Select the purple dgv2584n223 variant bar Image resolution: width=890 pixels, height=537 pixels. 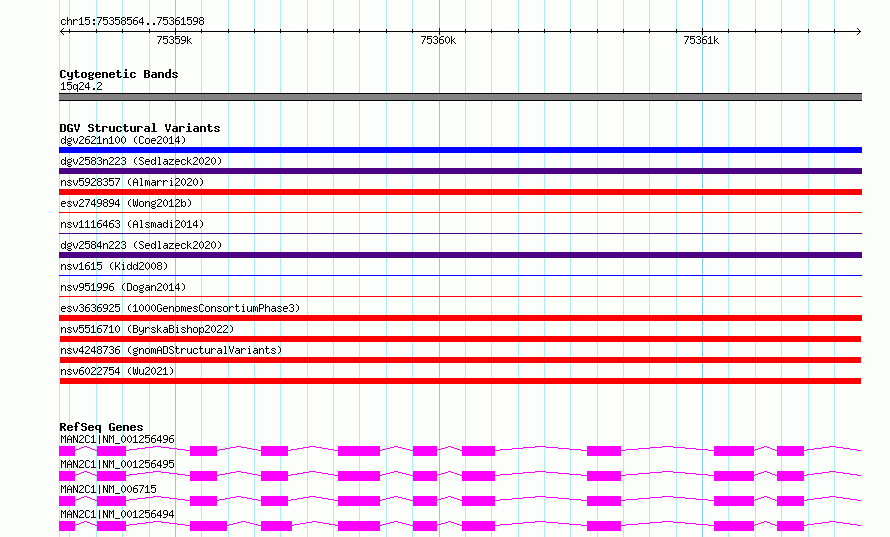click(x=460, y=255)
